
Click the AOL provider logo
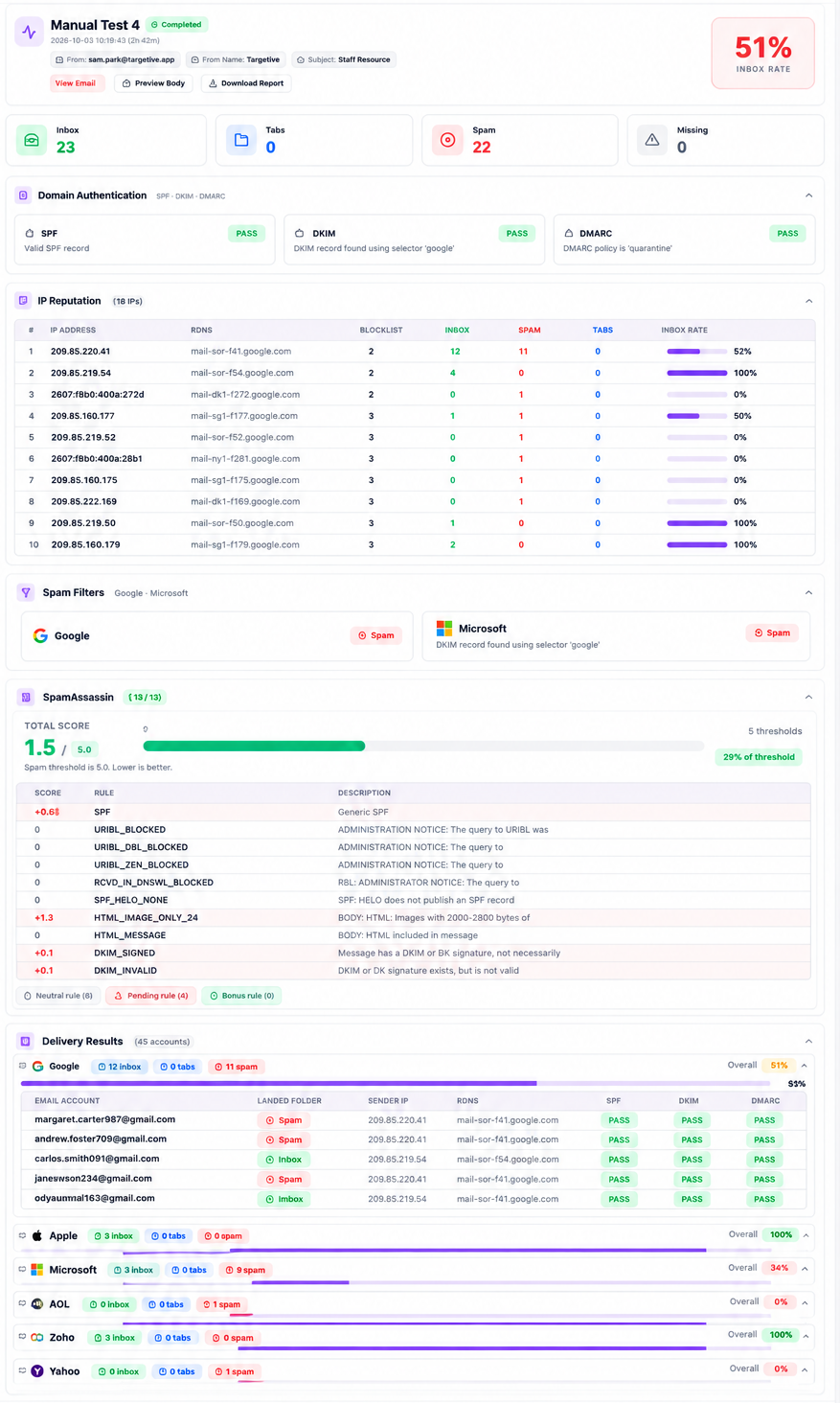coord(37,1304)
